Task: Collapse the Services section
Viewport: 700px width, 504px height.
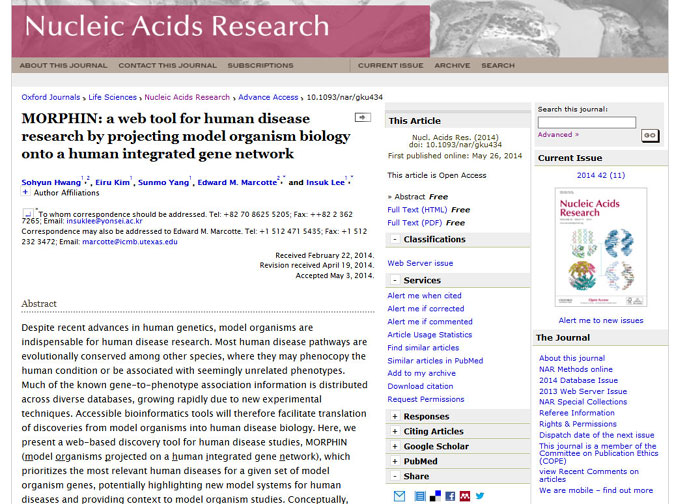Action: point(395,280)
